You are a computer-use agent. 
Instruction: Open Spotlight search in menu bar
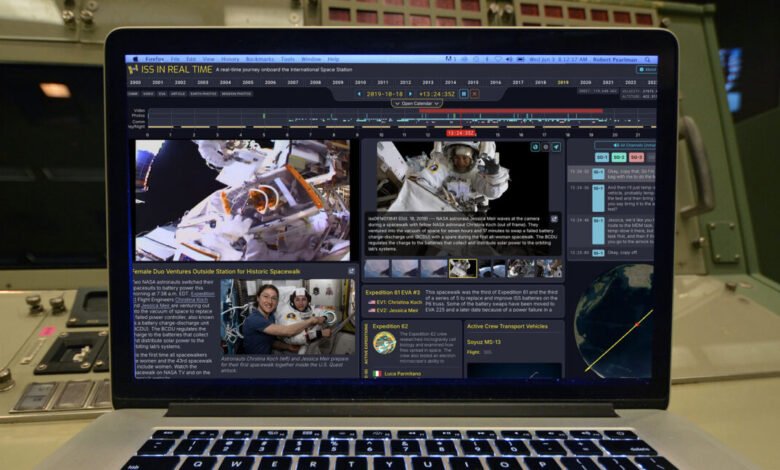pos(647,60)
